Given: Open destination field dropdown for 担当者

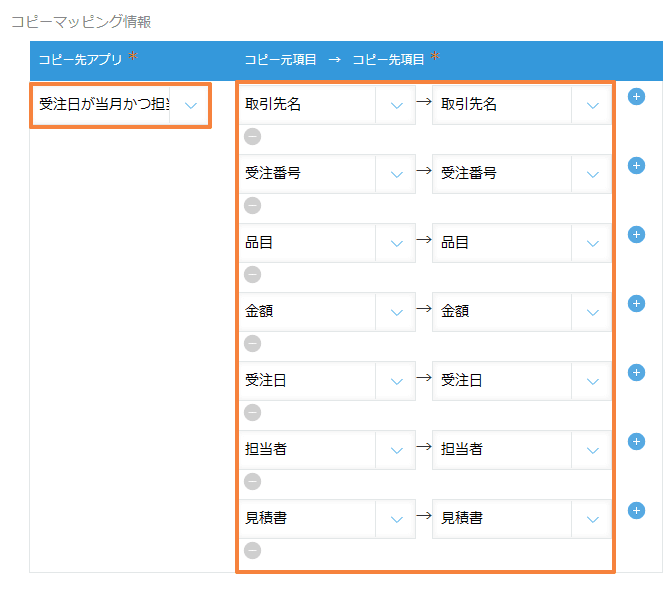Looking at the screenshot, I should coord(522,449).
